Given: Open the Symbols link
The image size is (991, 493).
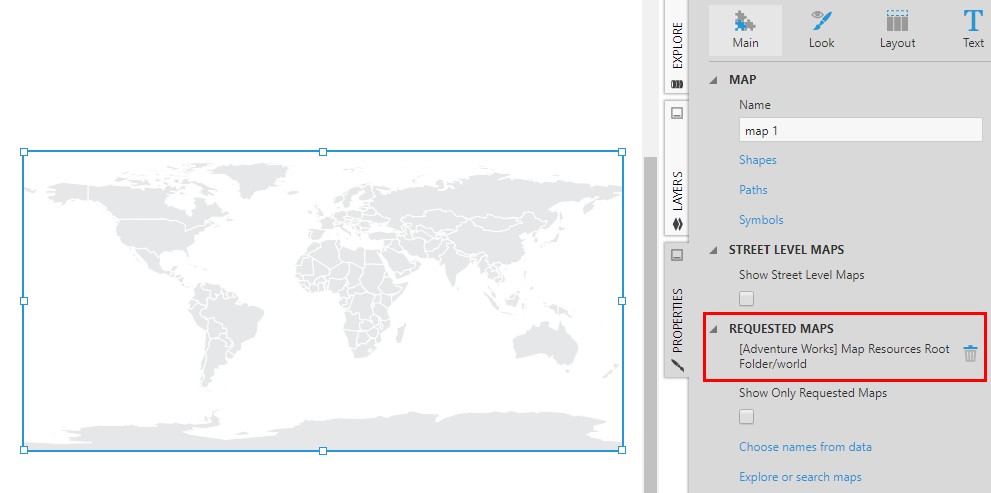Looking at the screenshot, I should point(761,220).
